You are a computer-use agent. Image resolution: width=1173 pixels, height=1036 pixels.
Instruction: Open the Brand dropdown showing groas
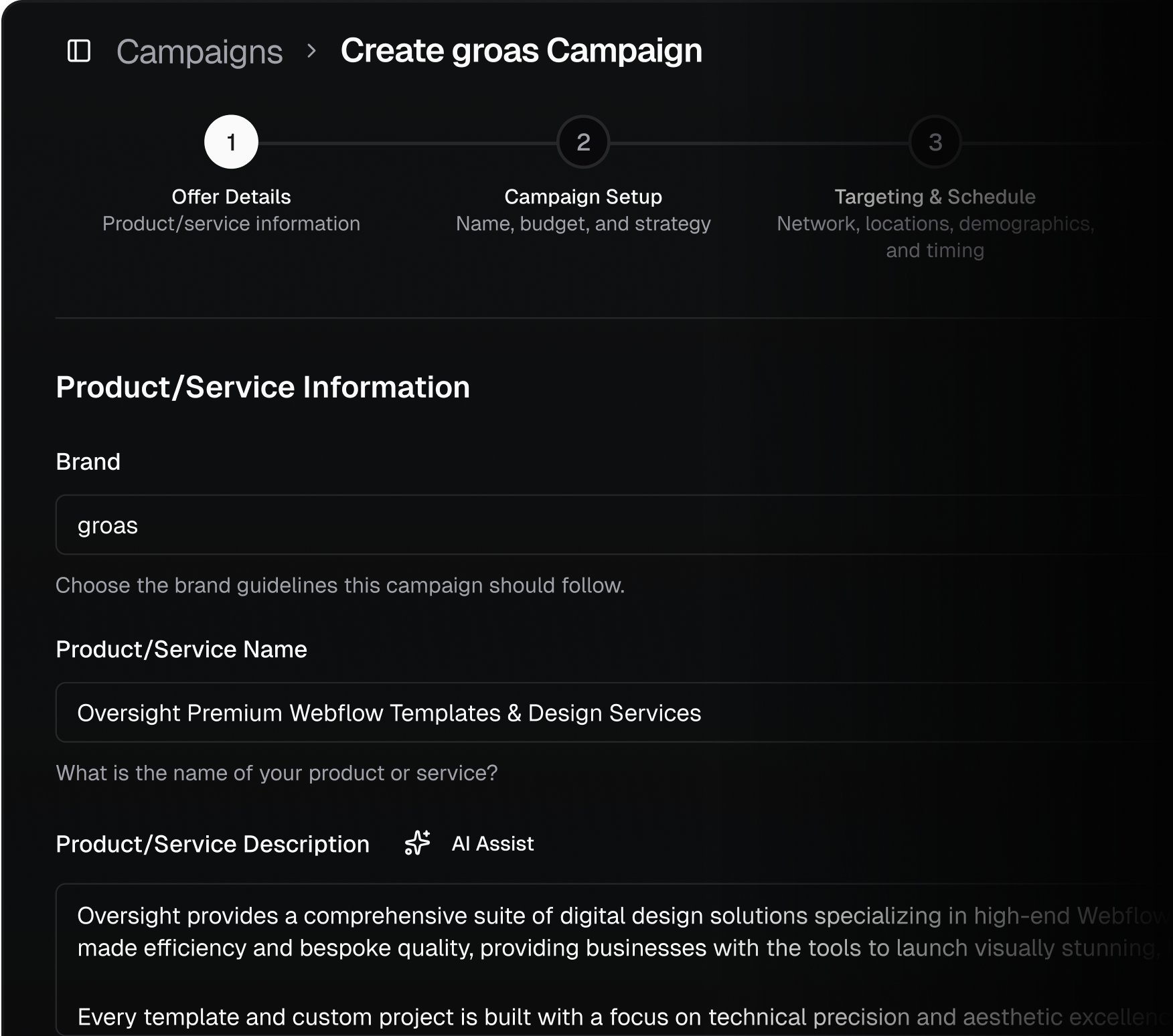click(x=614, y=525)
